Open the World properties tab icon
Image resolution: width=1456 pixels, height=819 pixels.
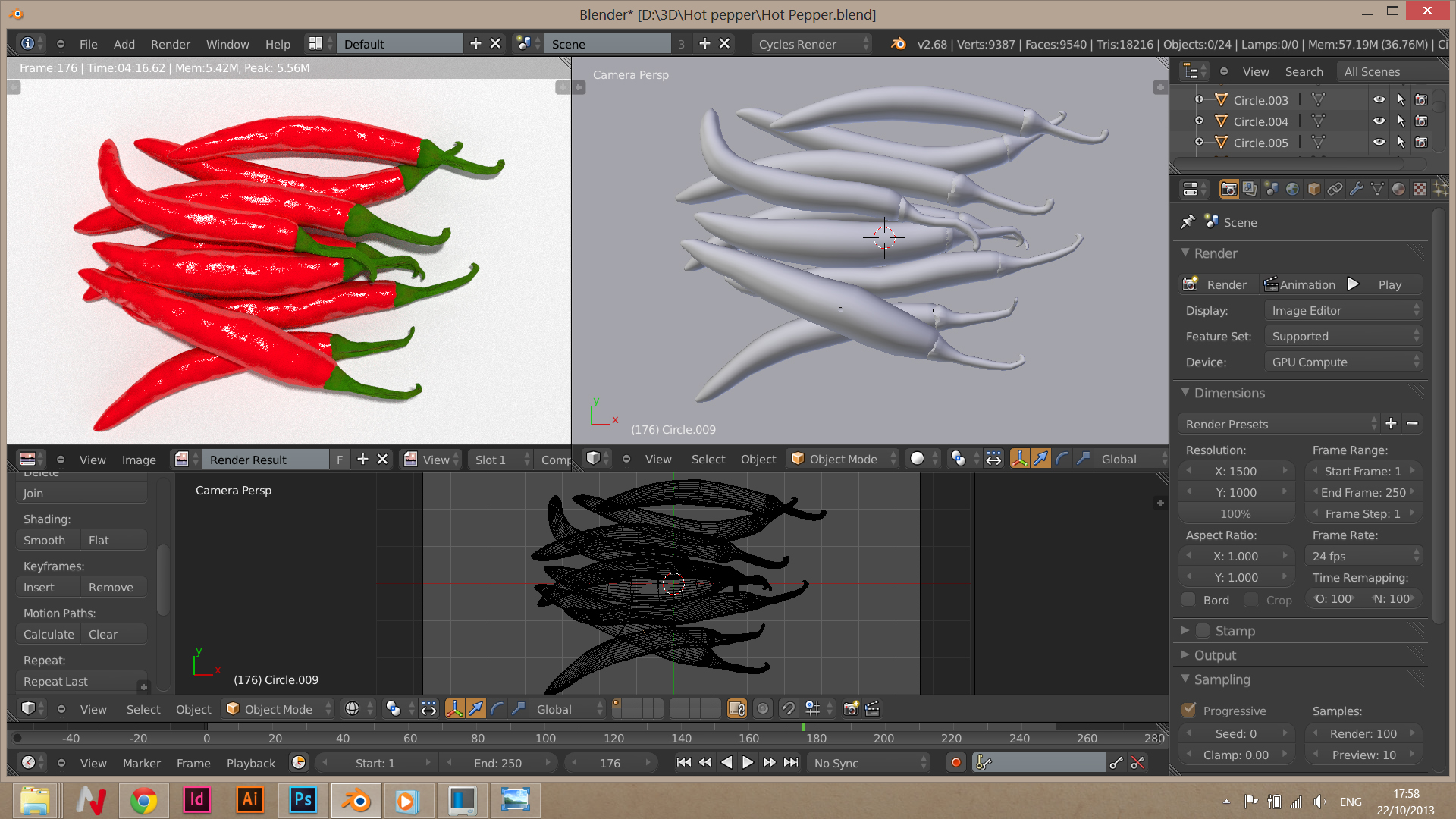coord(1292,189)
